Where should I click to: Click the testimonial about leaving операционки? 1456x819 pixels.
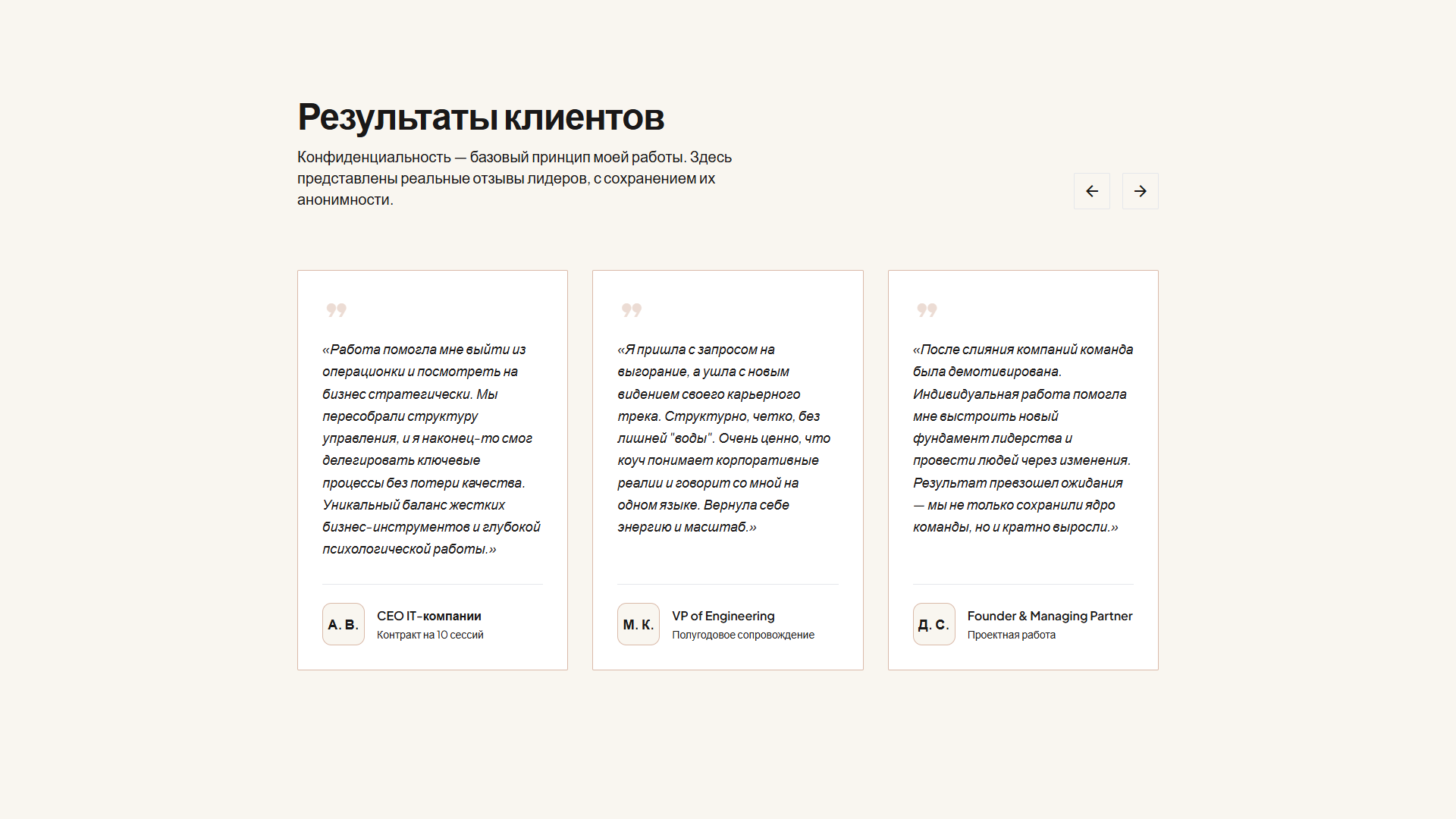pyautogui.click(x=431, y=449)
